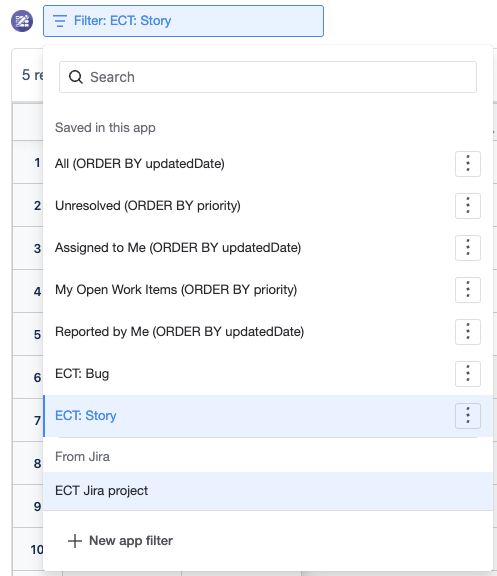This screenshot has width=497, height=576.
Task: Select All (ORDER BY updatedDate) filter
Action: (140, 163)
